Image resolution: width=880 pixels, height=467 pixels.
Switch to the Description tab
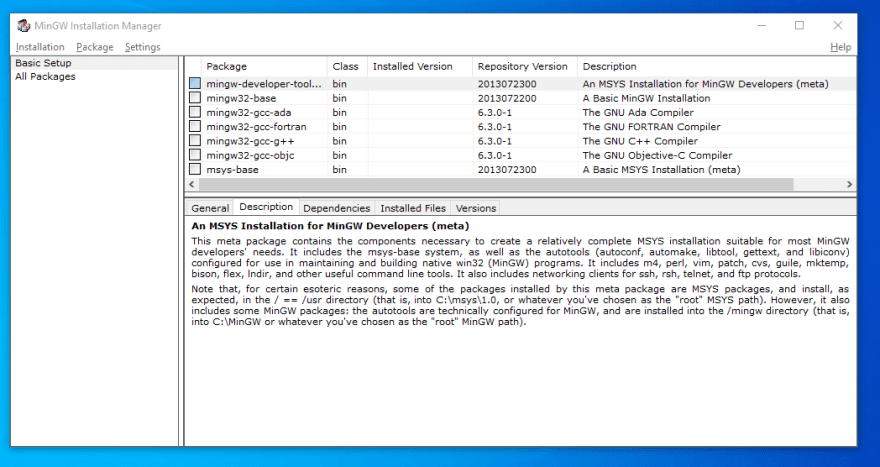tap(266, 207)
